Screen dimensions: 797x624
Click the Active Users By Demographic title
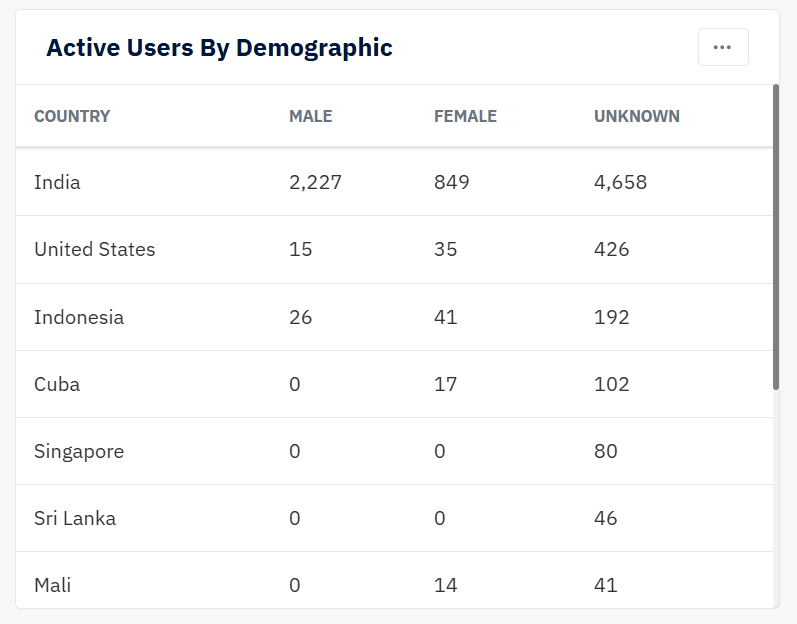coord(219,47)
